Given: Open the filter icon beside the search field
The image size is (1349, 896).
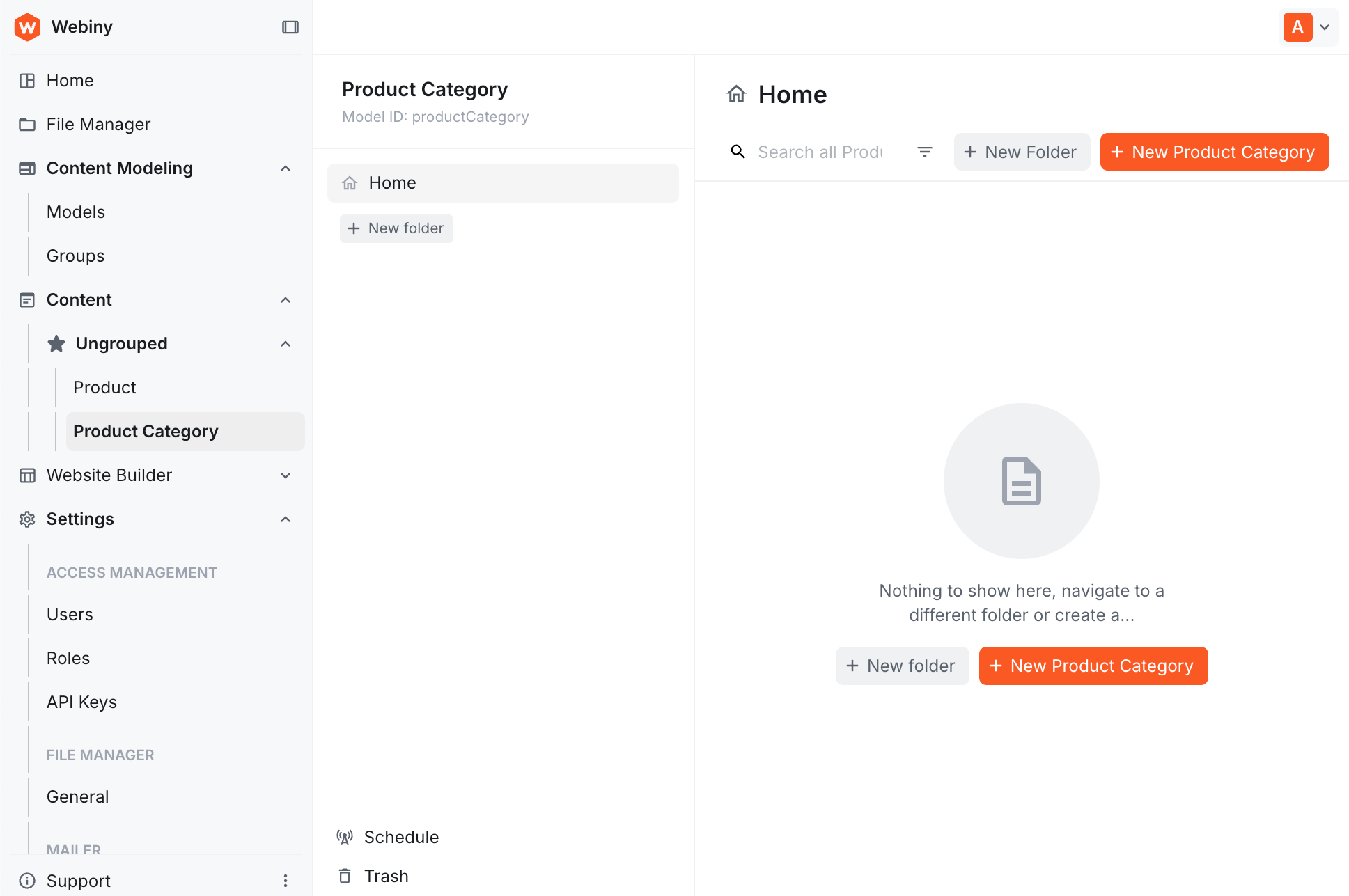Looking at the screenshot, I should pyautogui.click(x=925, y=151).
